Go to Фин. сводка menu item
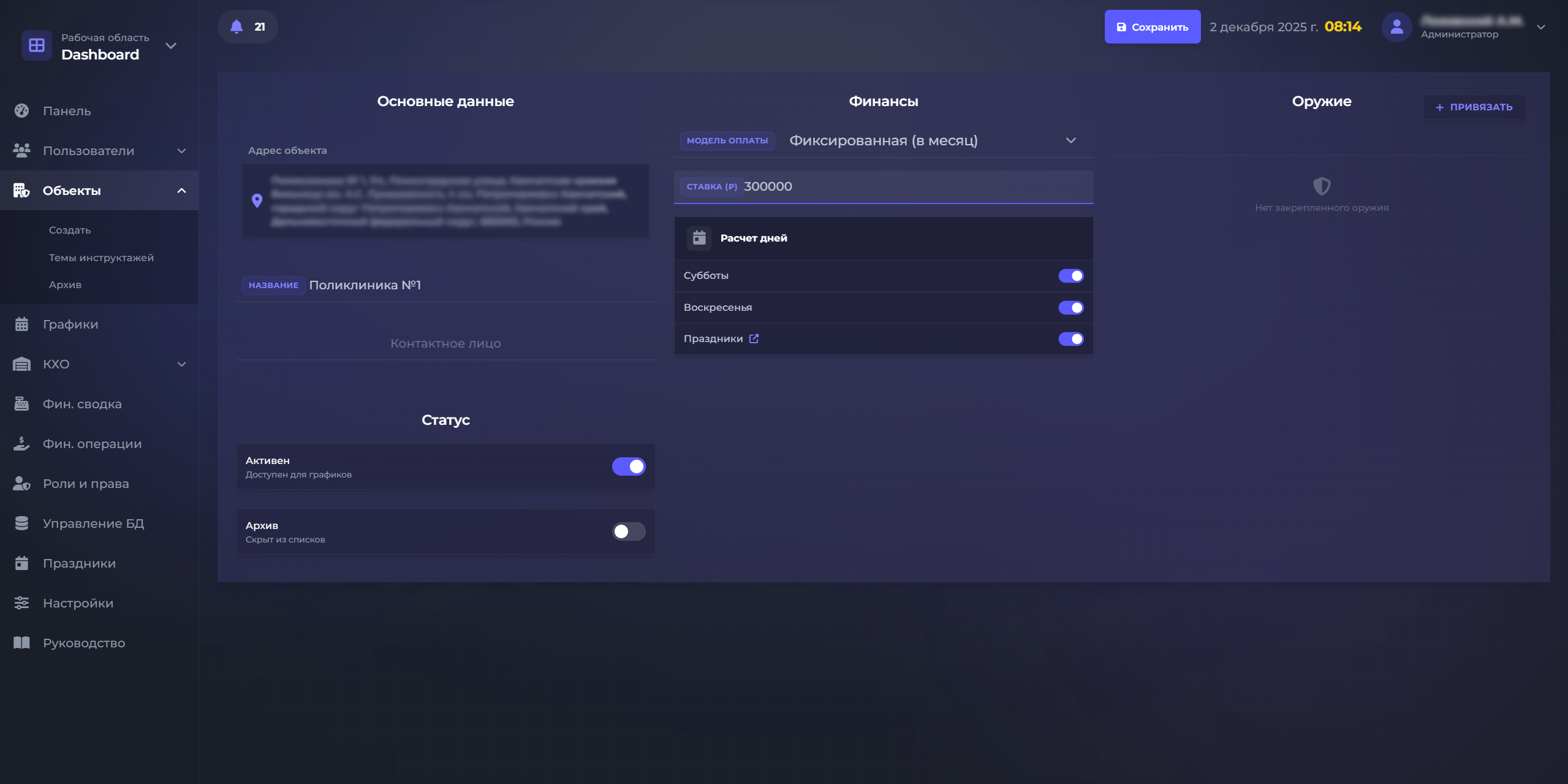Screen dimensions: 1568x784 (82, 404)
